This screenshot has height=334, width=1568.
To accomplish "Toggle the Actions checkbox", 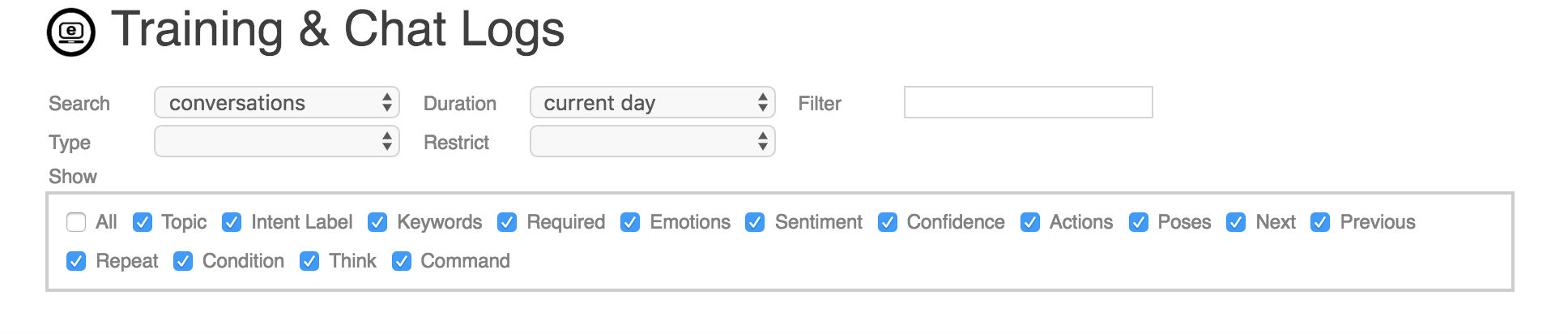I will [x=1030, y=222].
